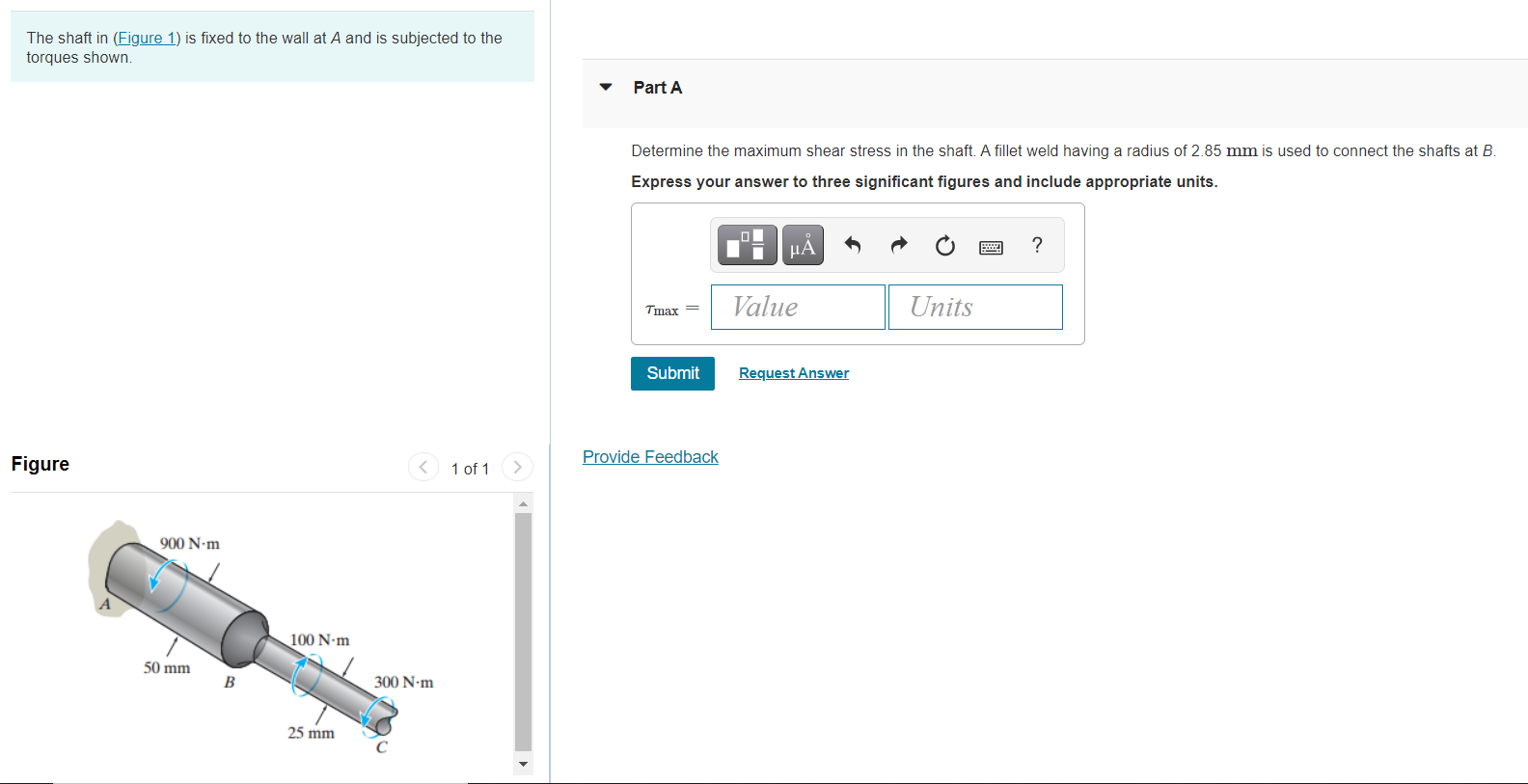Image resolution: width=1528 pixels, height=784 pixels.
Task: Click the '900 N·m' torque label
Action: (190, 544)
